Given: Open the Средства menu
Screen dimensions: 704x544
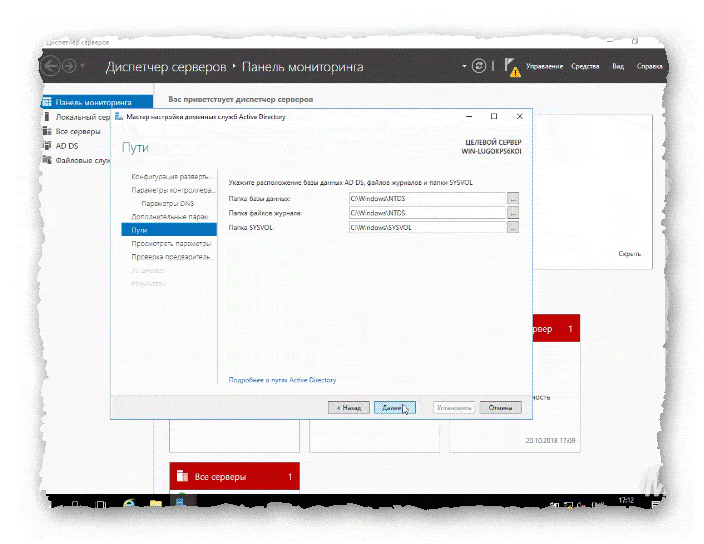Looking at the screenshot, I should pos(585,66).
